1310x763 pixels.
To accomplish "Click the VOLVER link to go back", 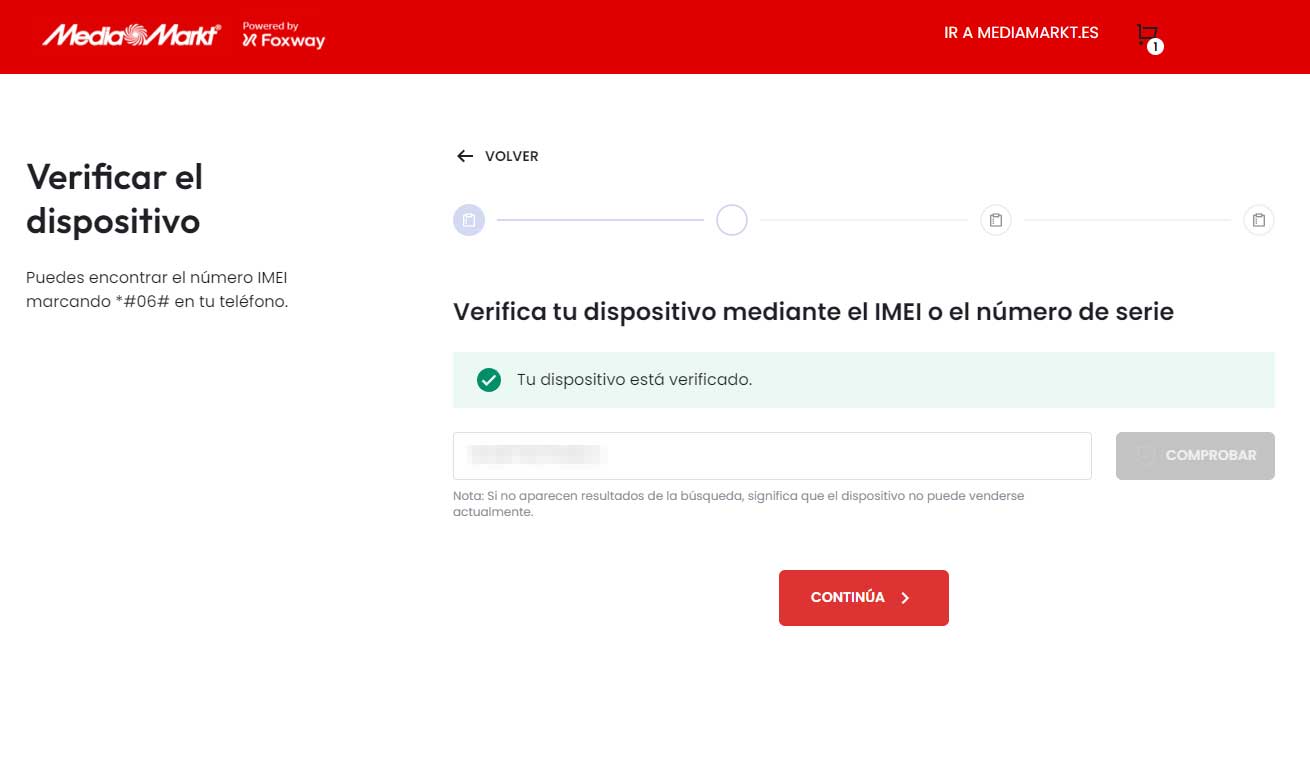I will click(511, 156).
